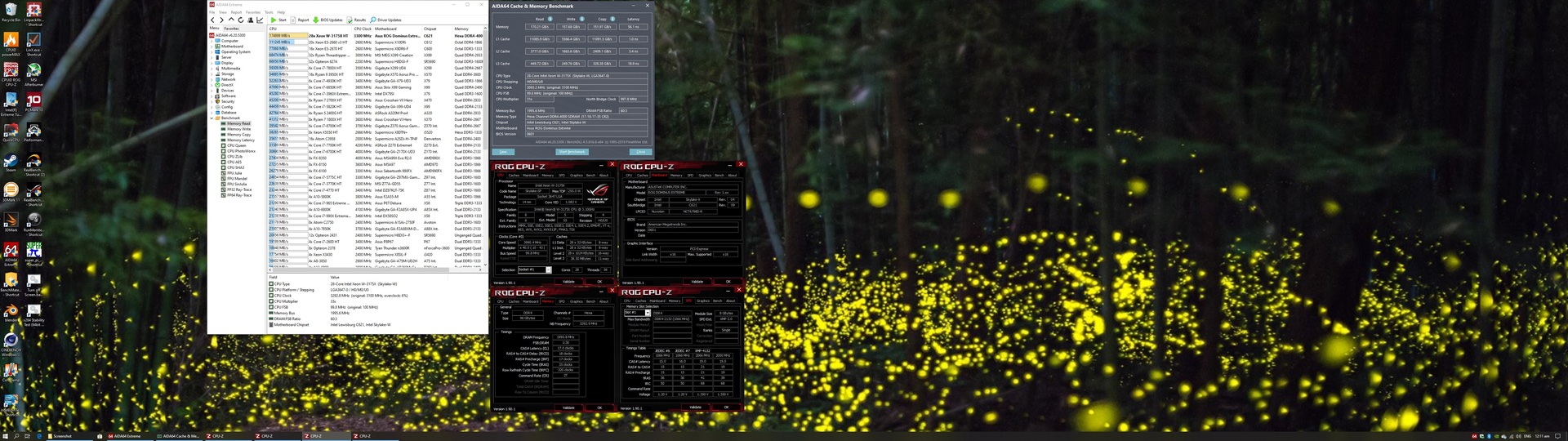
Task: Click the AIDA64 toolbar up arrow
Action: point(231,20)
